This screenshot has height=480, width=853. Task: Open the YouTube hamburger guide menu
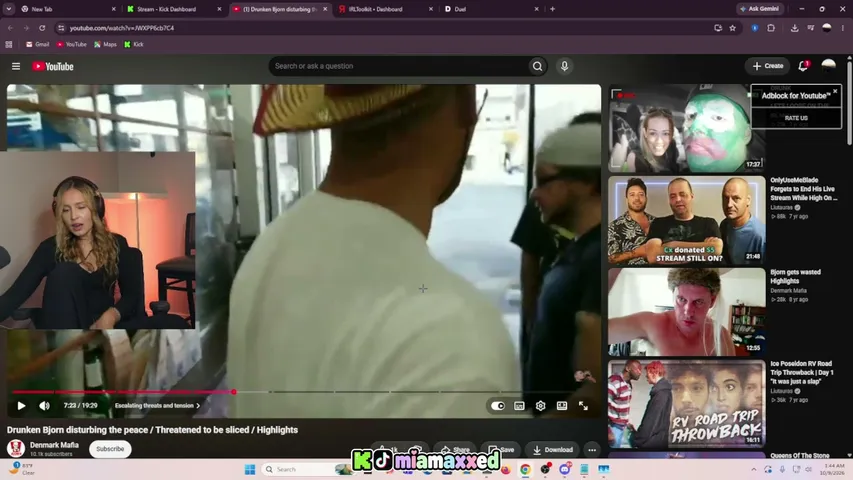(16, 66)
